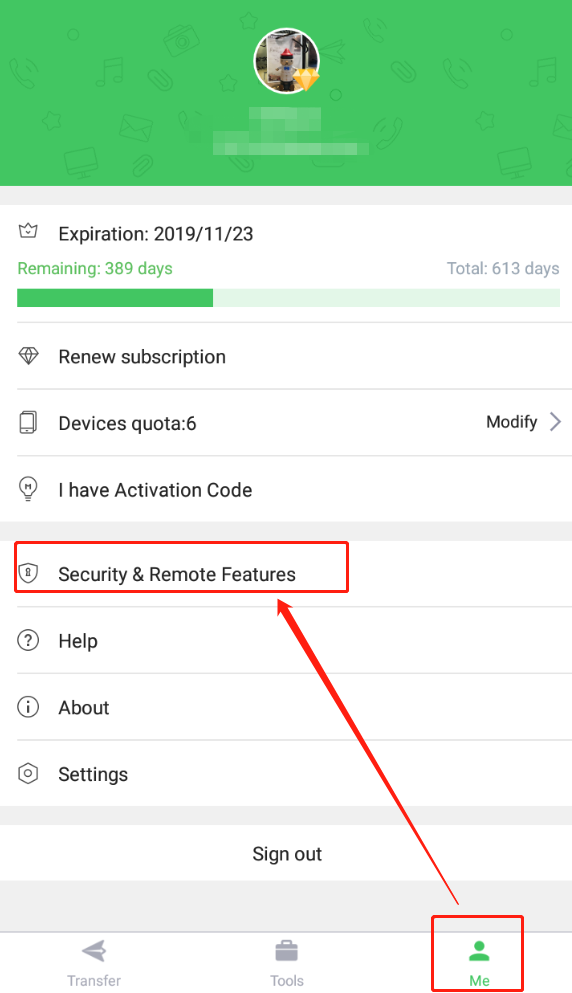This screenshot has height=993, width=572.
Task: Click the diamond icon for Renew subscription
Action: click(29, 356)
